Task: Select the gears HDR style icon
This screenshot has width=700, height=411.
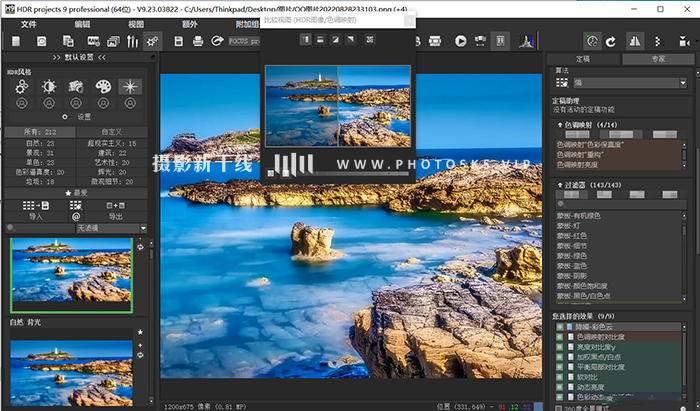Action: (22, 87)
